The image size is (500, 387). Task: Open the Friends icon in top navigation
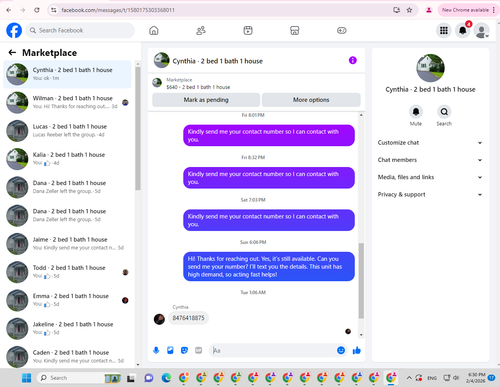coord(201,31)
